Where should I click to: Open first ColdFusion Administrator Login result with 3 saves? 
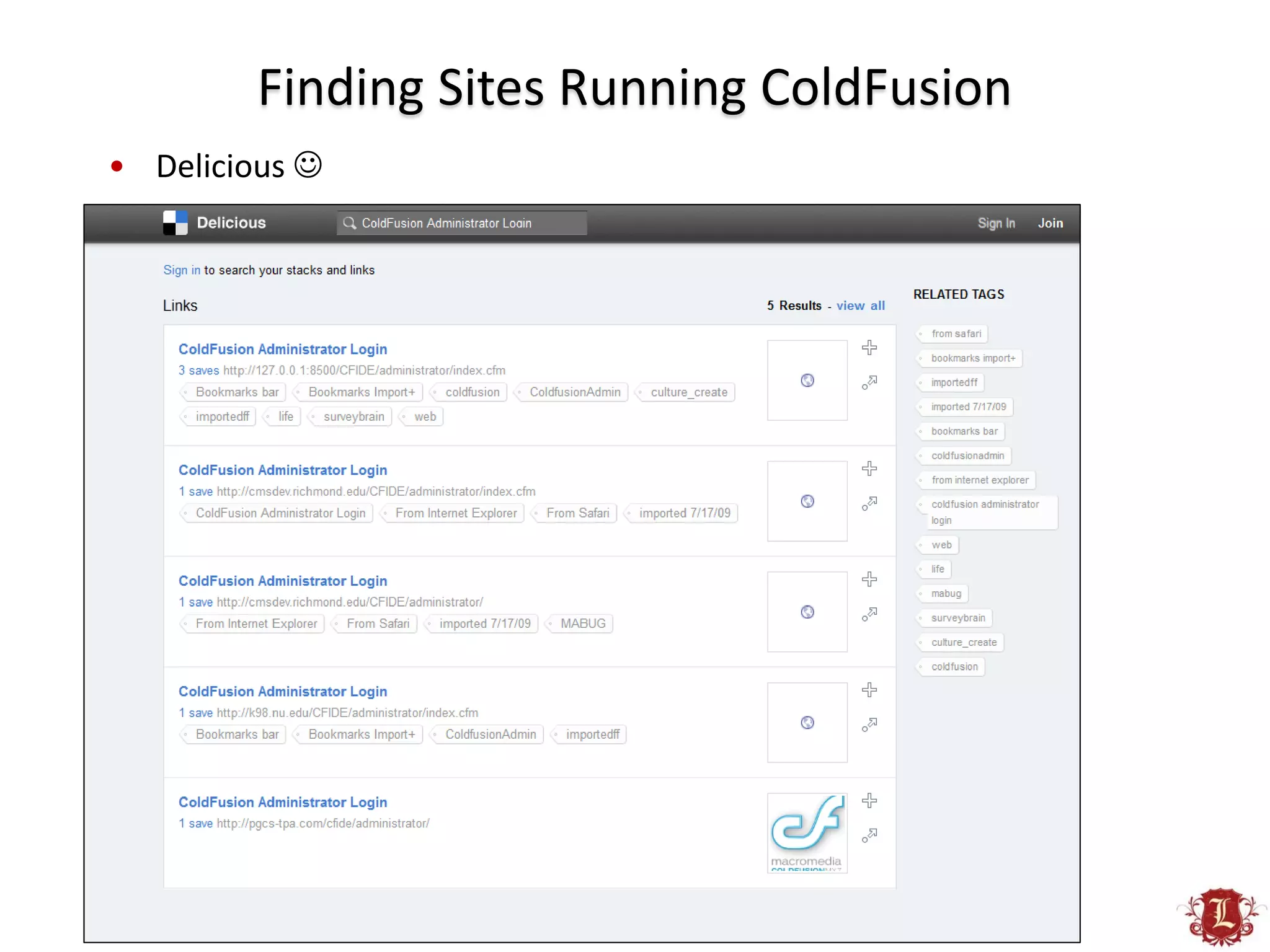pyautogui.click(x=283, y=350)
